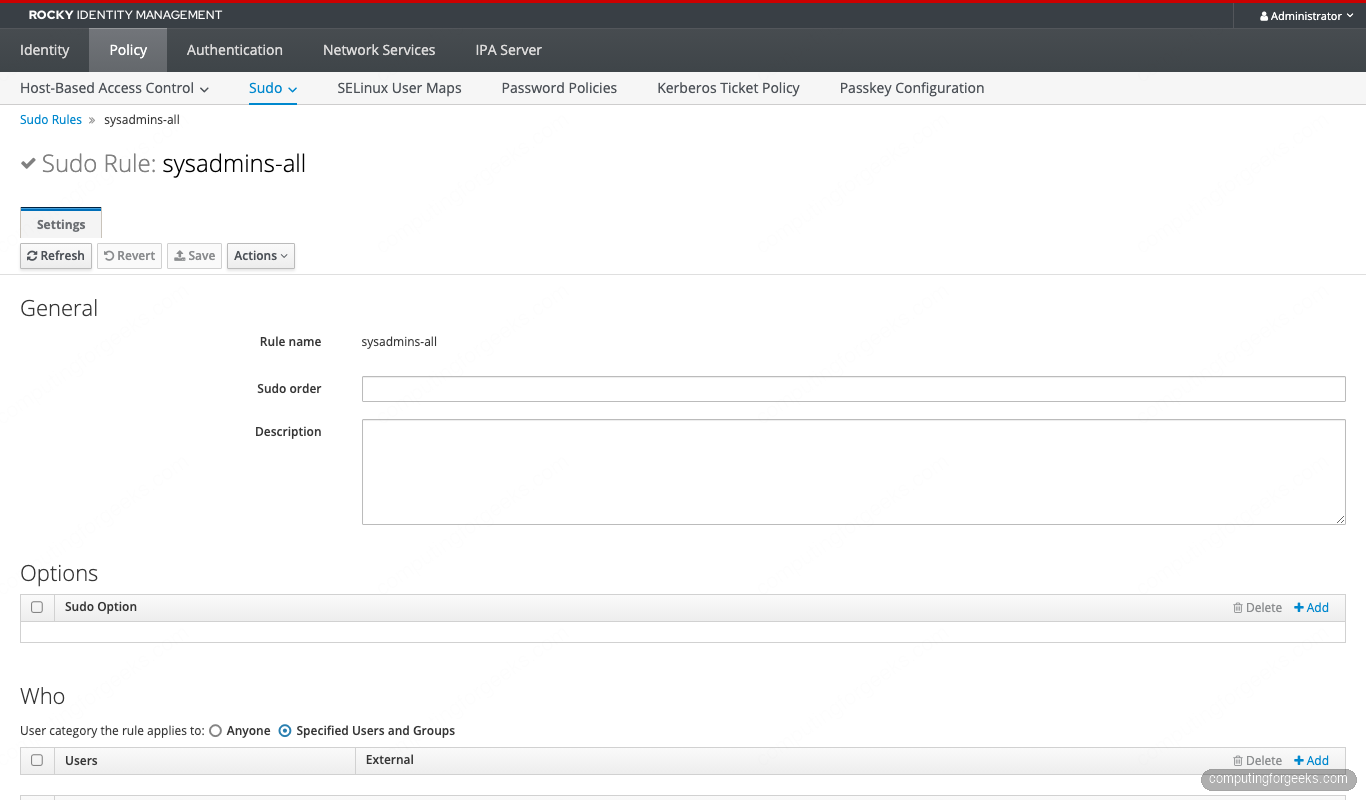Click the Users column header
The height and width of the screenshot is (800, 1366).
click(x=81, y=761)
